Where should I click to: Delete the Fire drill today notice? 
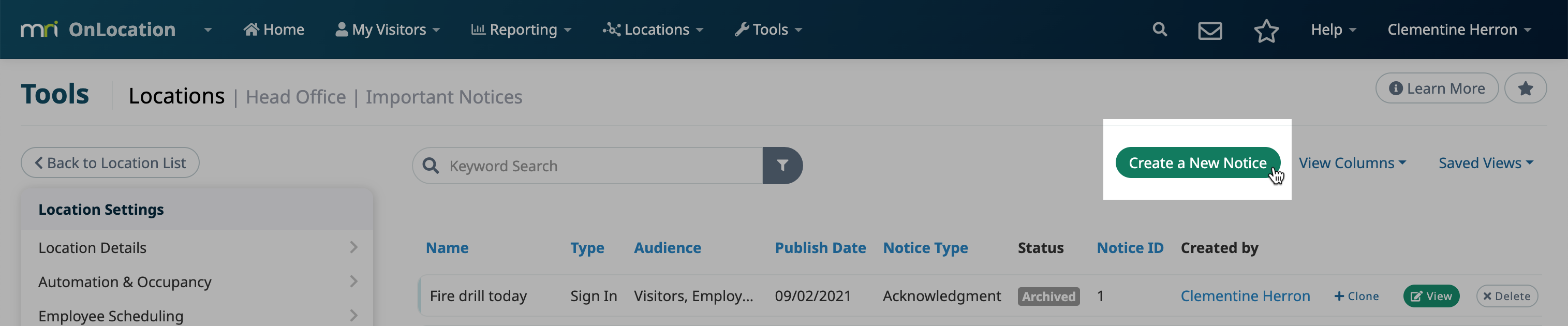[1506, 295]
